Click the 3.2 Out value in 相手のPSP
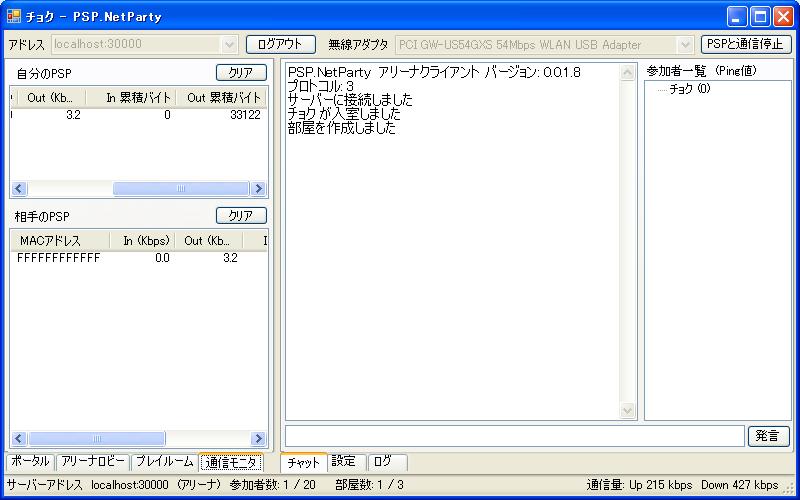This screenshot has width=800, height=500. 230,258
